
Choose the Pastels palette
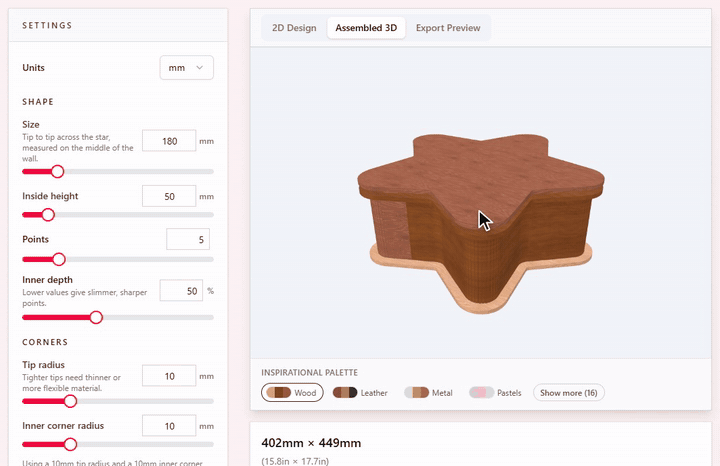point(495,393)
